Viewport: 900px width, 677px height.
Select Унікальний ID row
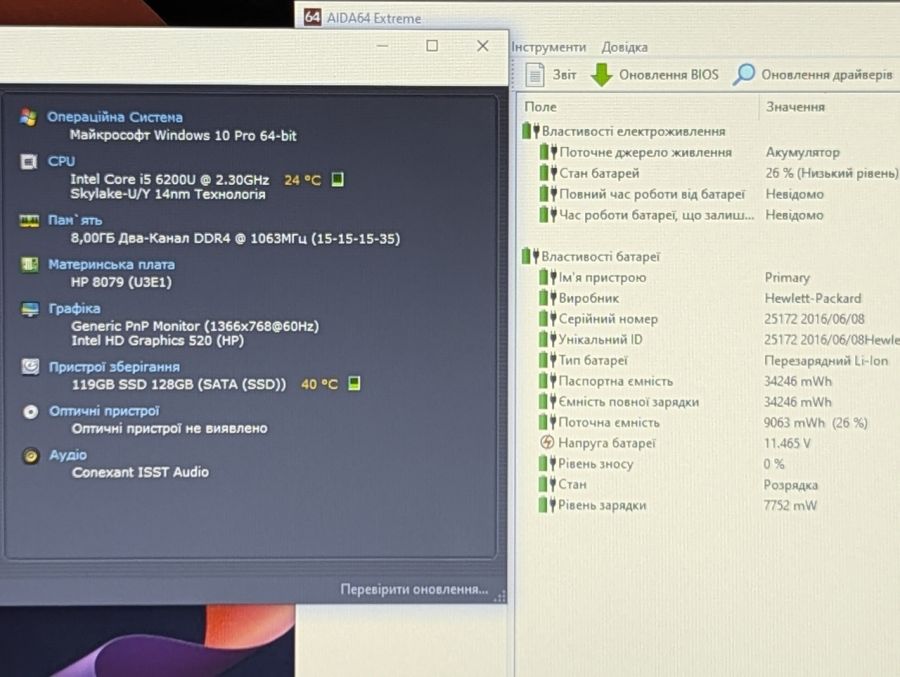coord(719,339)
